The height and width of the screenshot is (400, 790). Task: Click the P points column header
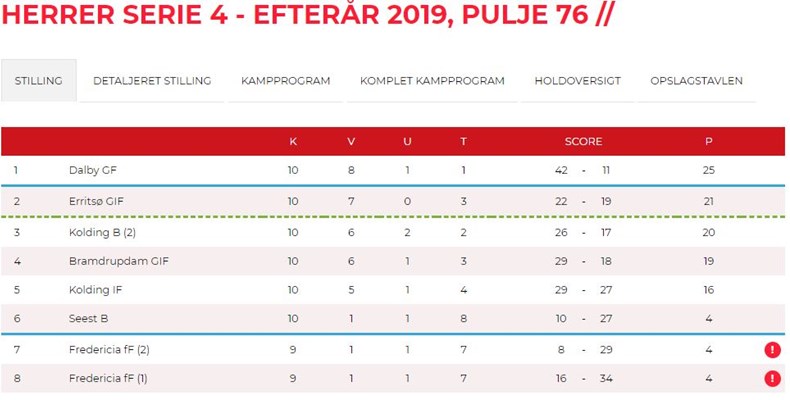coord(708,141)
